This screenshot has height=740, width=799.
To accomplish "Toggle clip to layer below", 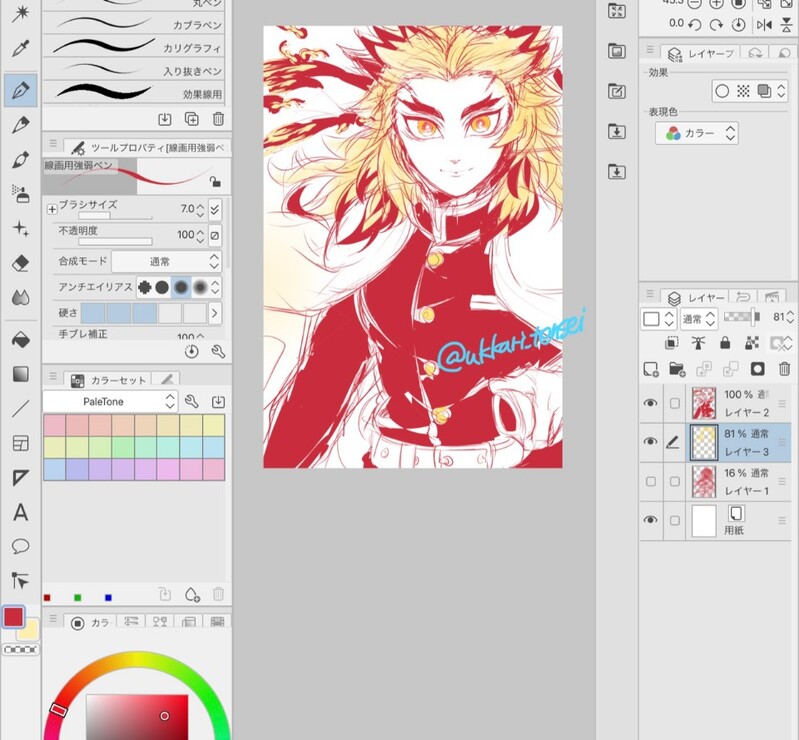I will (x=672, y=343).
